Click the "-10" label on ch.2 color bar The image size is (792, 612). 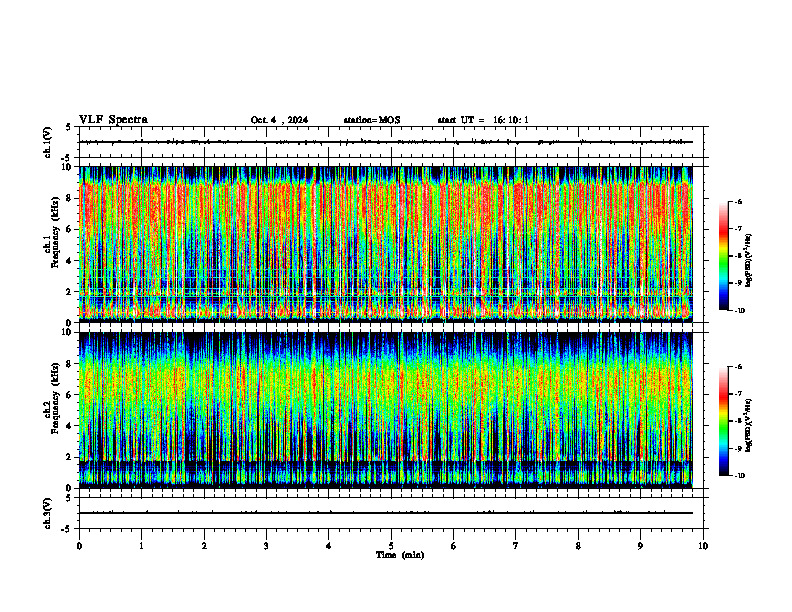click(739, 476)
